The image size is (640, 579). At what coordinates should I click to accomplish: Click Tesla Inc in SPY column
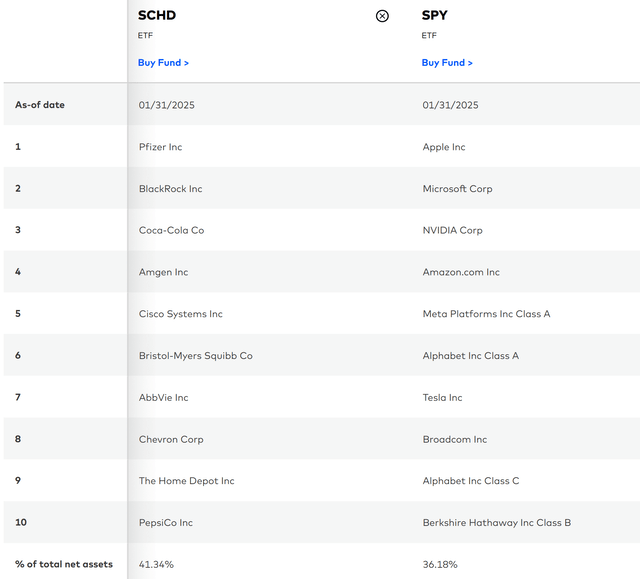[x=442, y=398]
